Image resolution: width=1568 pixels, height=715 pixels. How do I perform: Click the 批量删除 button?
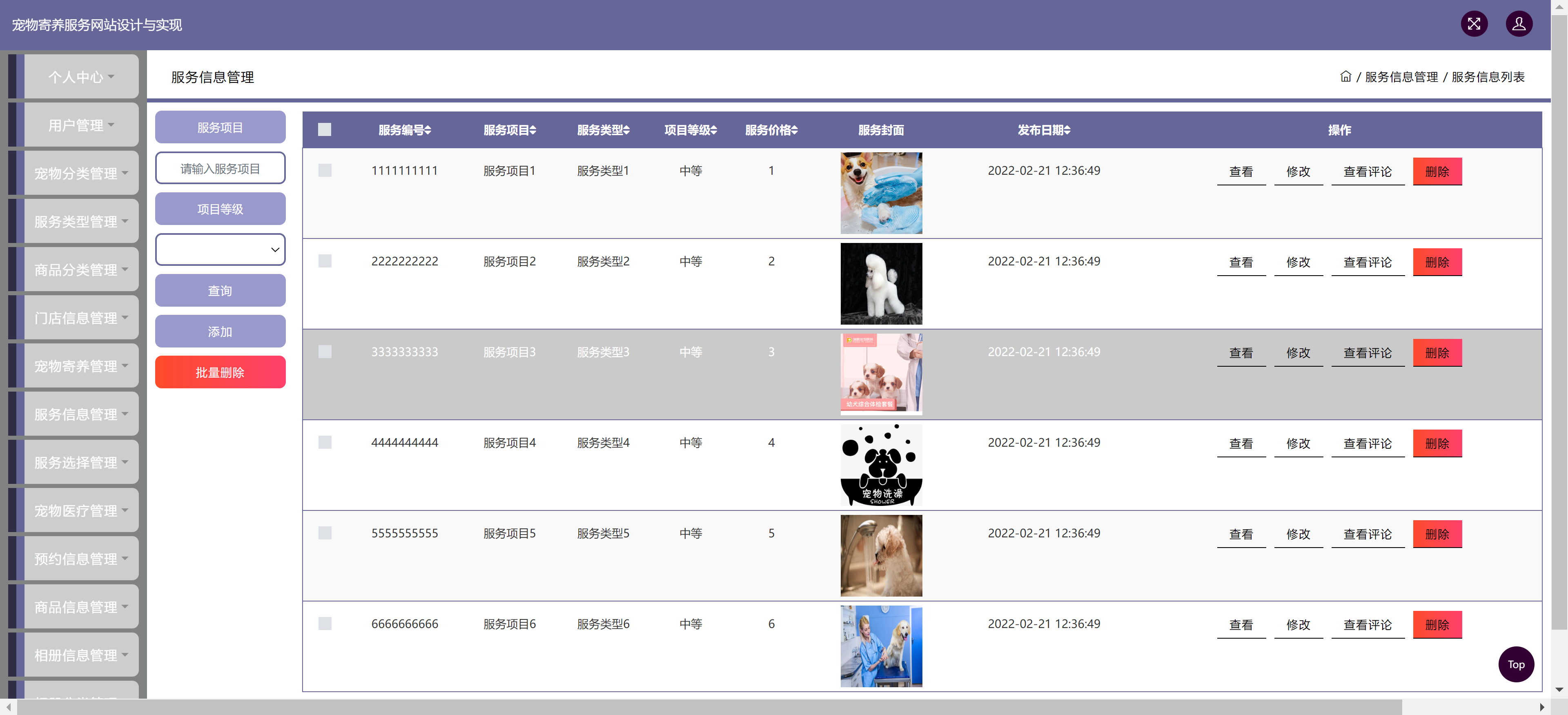point(220,372)
